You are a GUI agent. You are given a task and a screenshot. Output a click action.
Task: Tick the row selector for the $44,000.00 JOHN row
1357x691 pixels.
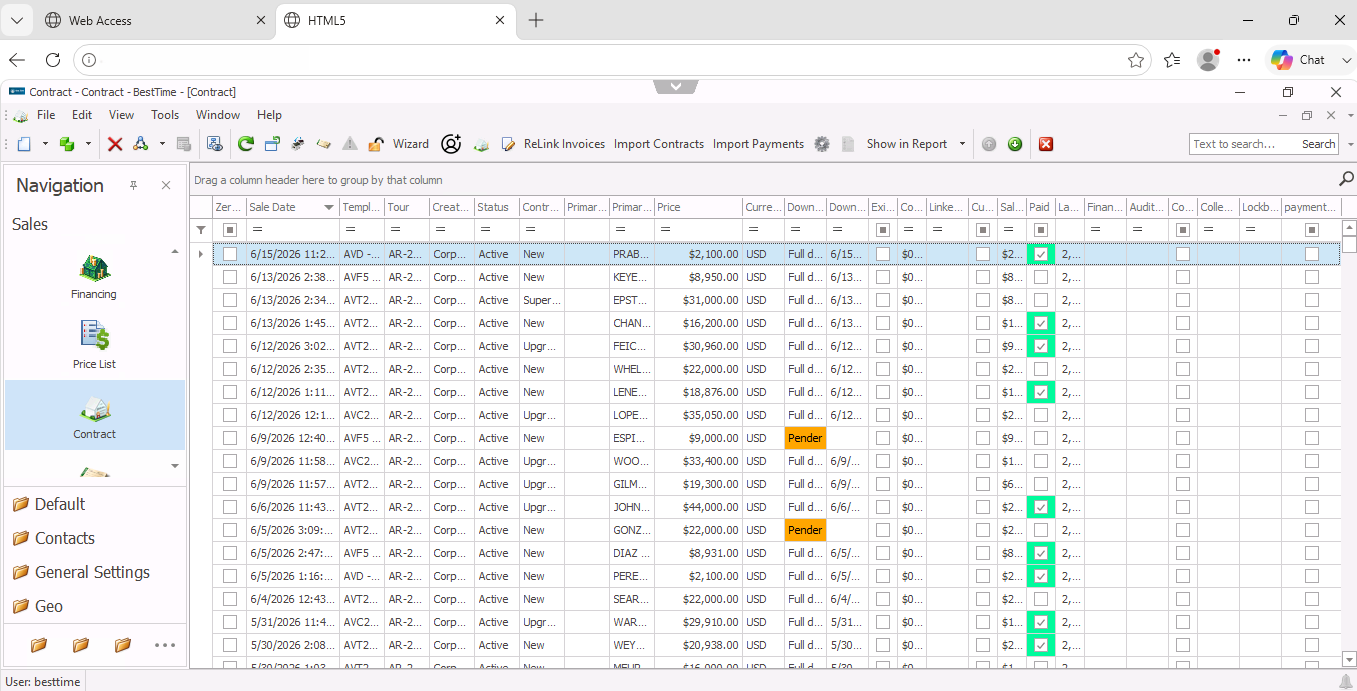click(x=230, y=507)
